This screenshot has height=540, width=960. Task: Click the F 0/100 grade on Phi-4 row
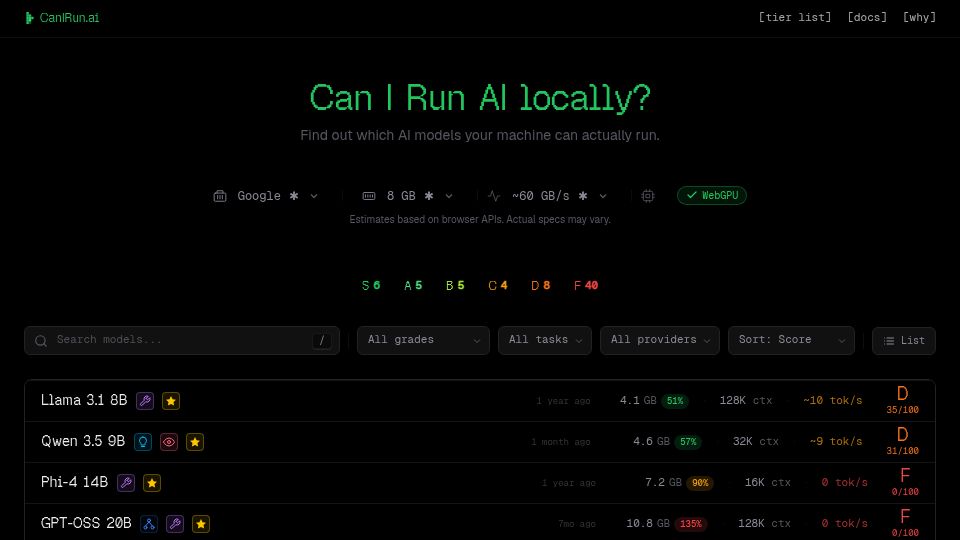coord(905,482)
